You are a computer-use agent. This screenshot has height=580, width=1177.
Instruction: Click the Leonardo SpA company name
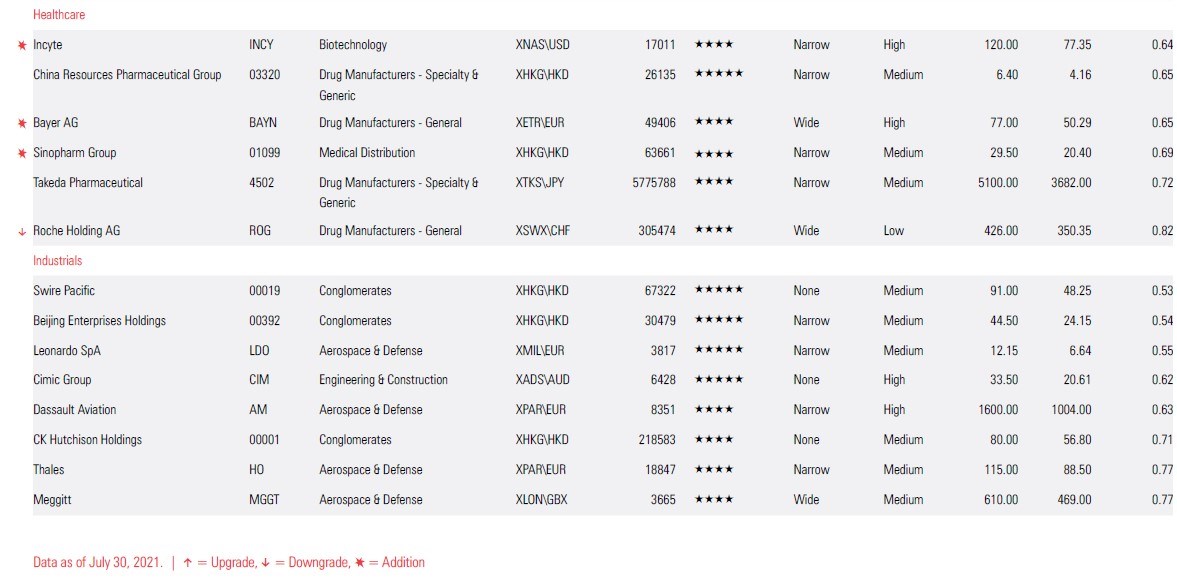pos(67,350)
